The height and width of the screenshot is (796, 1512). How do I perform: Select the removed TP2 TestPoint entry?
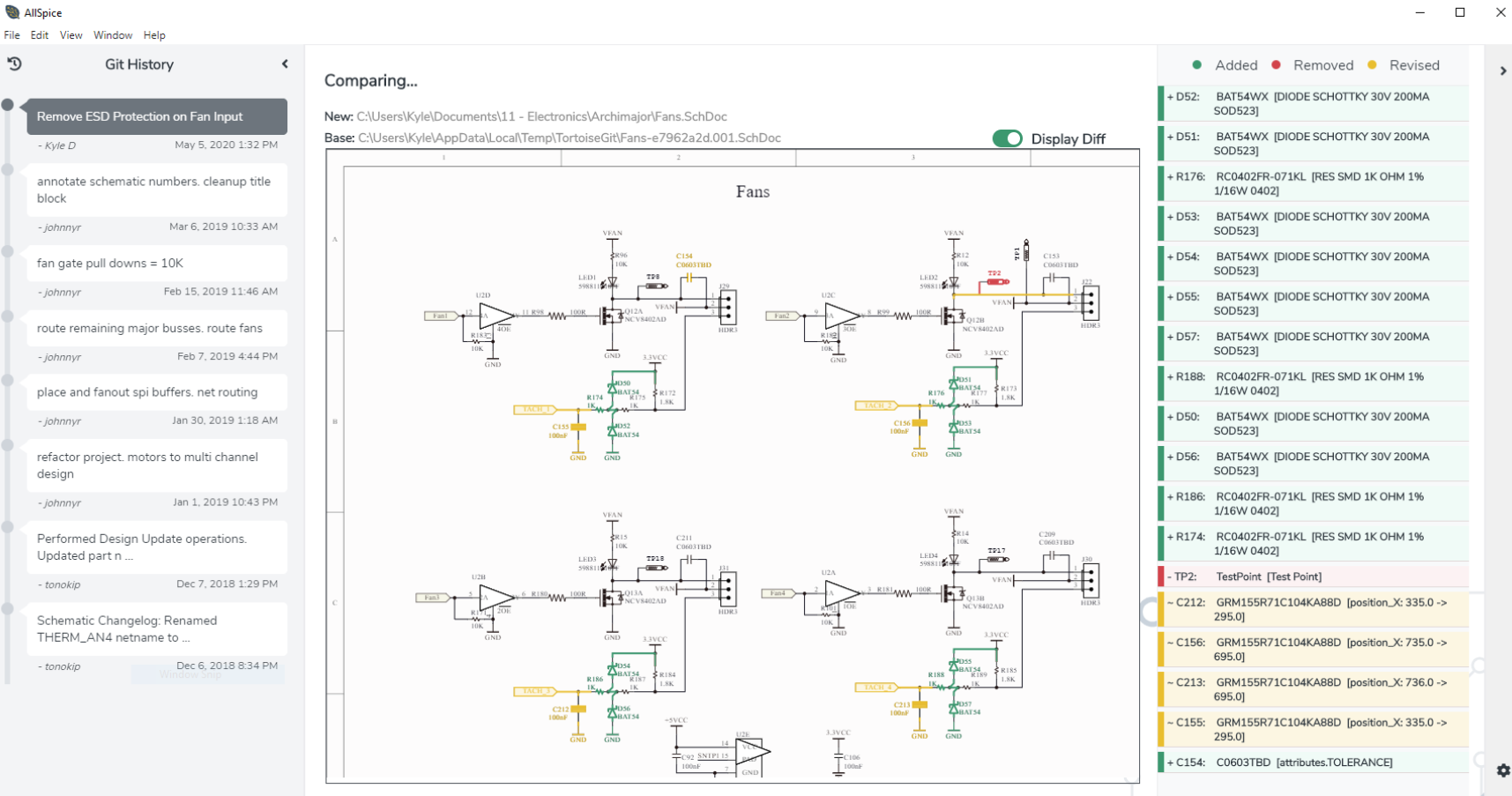click(1314, 577)
